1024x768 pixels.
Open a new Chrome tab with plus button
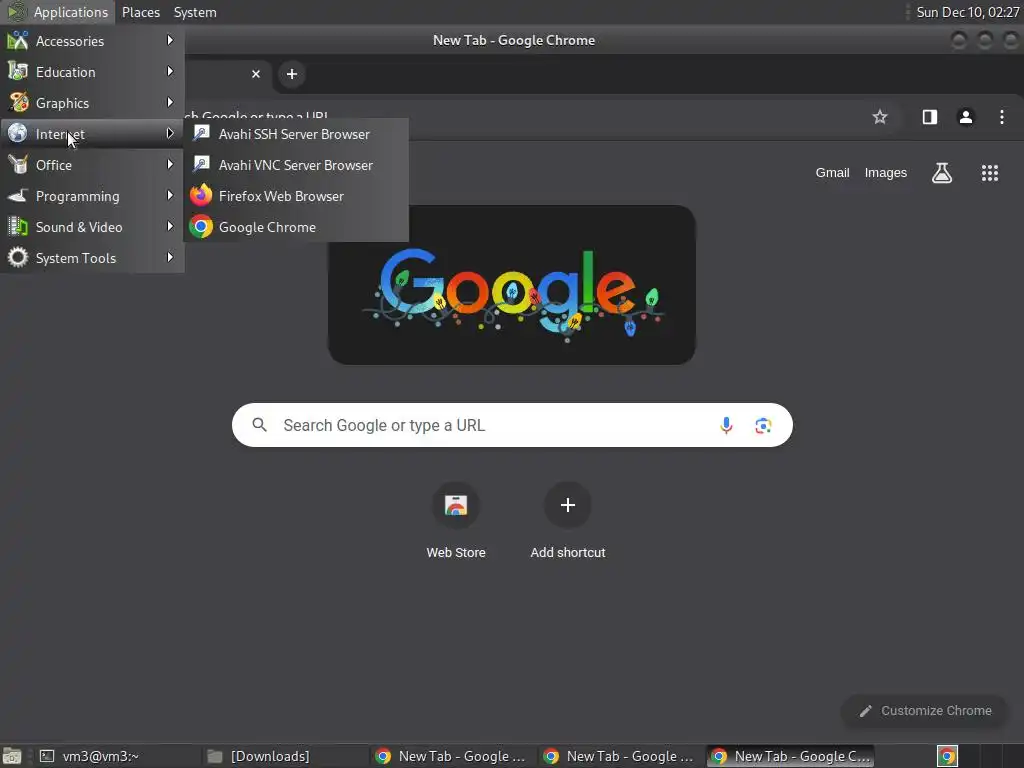292,74
